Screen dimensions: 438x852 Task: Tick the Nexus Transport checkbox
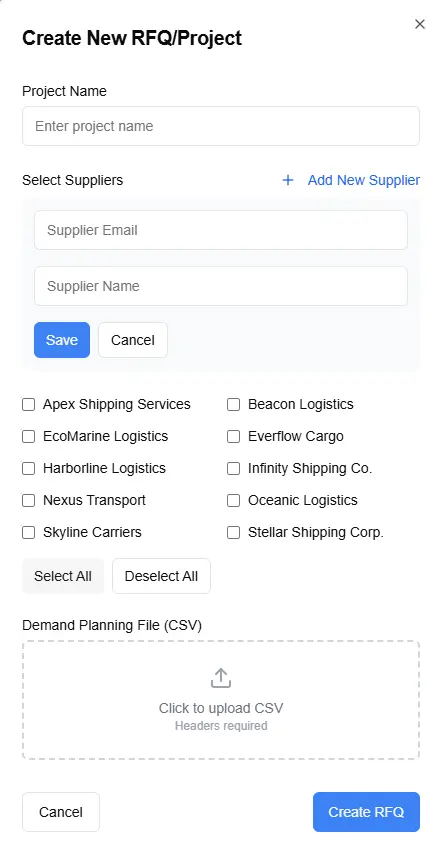coord(28,500)
